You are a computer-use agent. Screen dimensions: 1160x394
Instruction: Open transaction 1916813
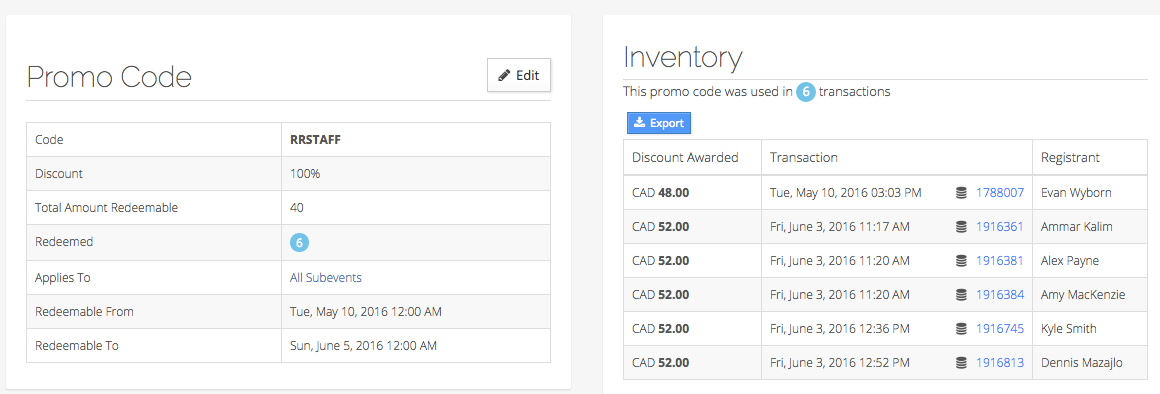(999, 362)
